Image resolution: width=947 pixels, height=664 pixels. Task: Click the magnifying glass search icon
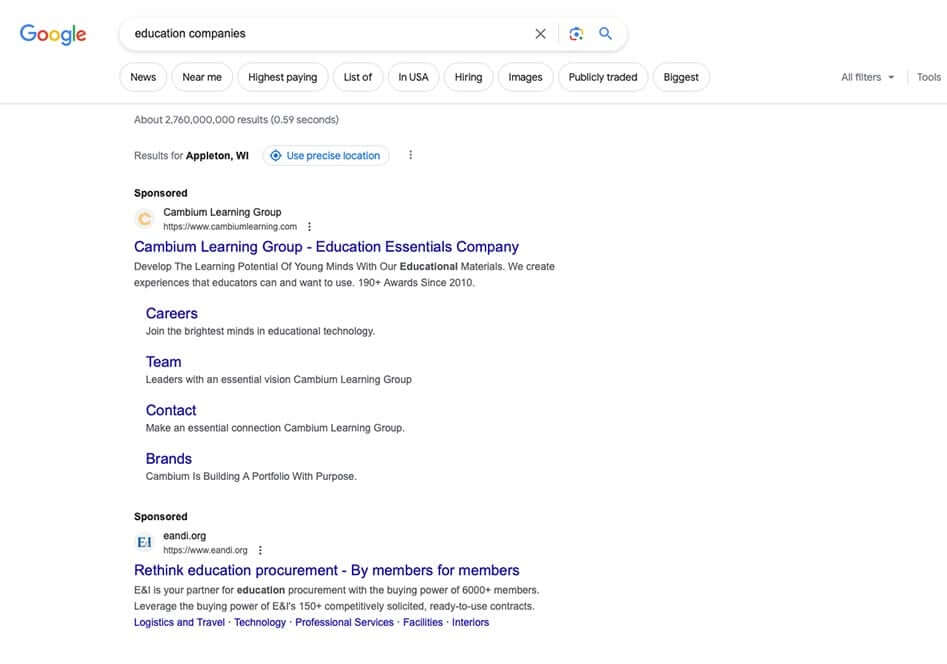(605, 34)
